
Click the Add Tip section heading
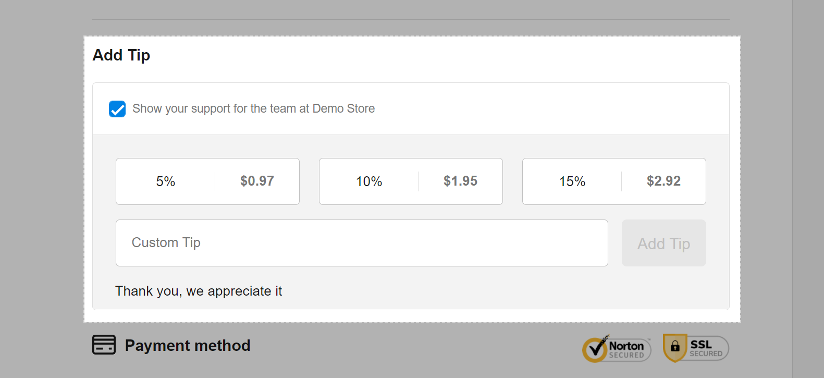pyautogui.click(x=121, y=55)
